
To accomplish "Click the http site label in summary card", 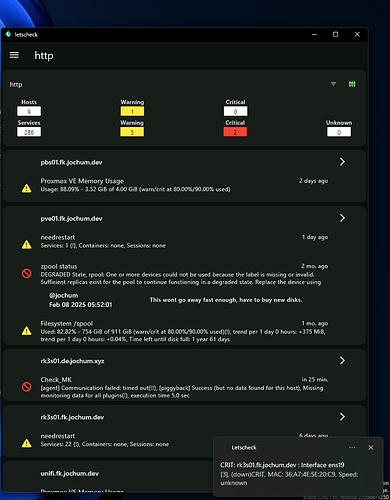I will click(16, 85).
